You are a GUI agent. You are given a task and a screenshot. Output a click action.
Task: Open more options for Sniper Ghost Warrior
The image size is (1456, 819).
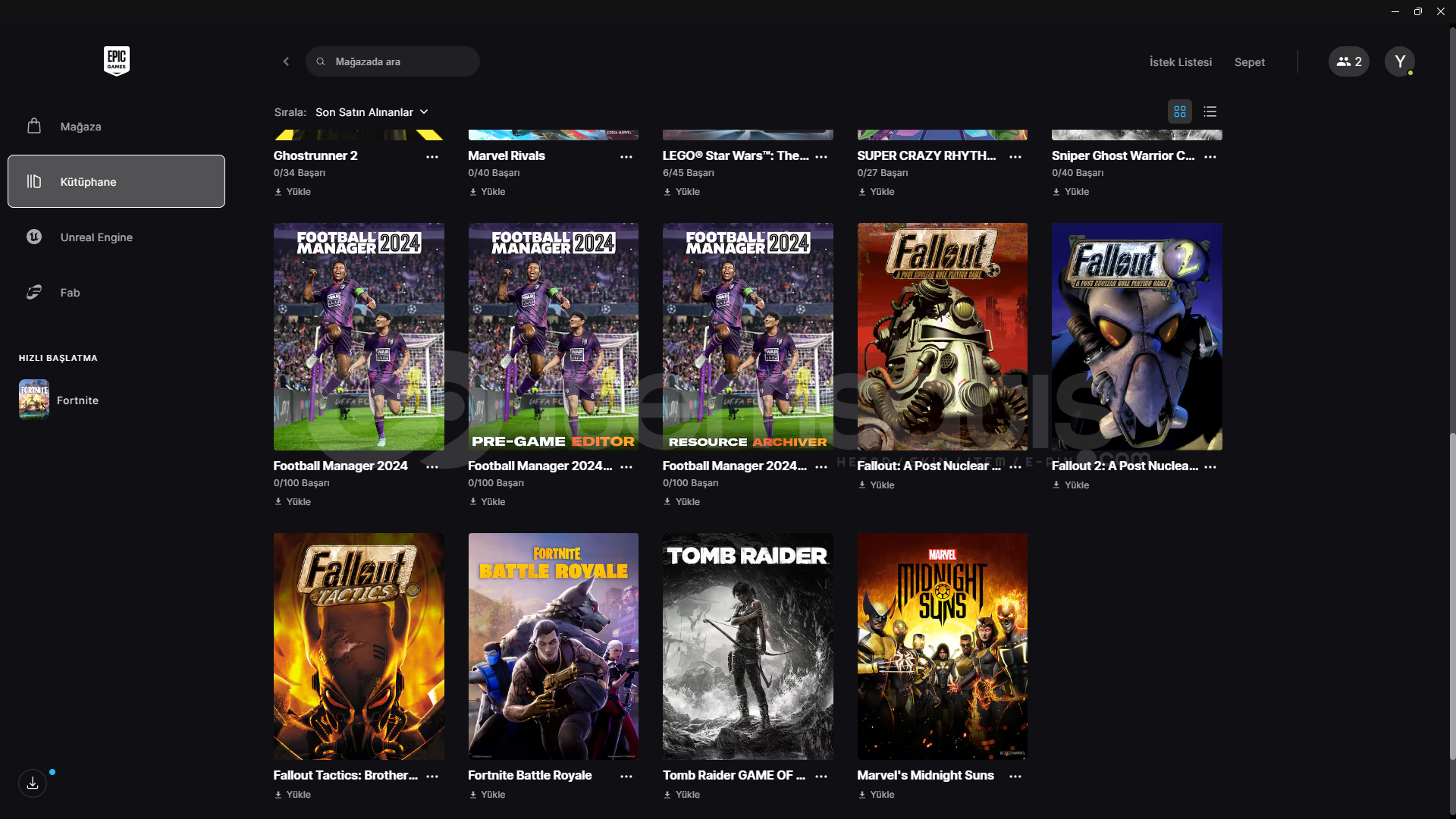(x=1210, y=156)
